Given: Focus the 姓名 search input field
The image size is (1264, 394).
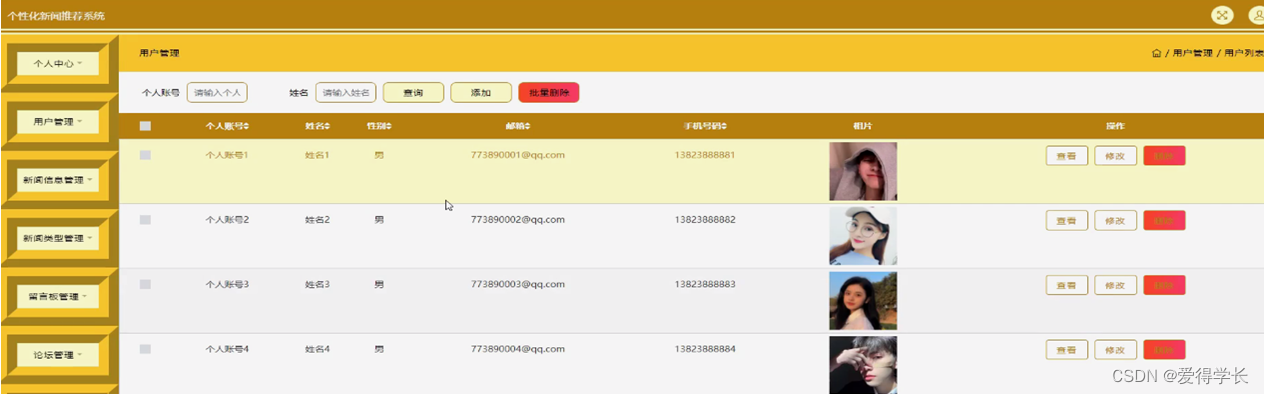Looking at the screenshot, I should (x=345, y=92).
